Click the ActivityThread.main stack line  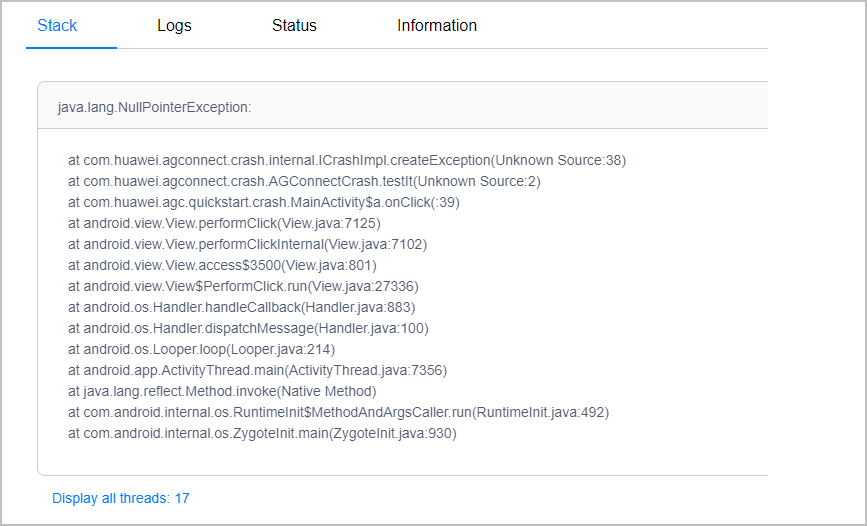pos(258,371)
